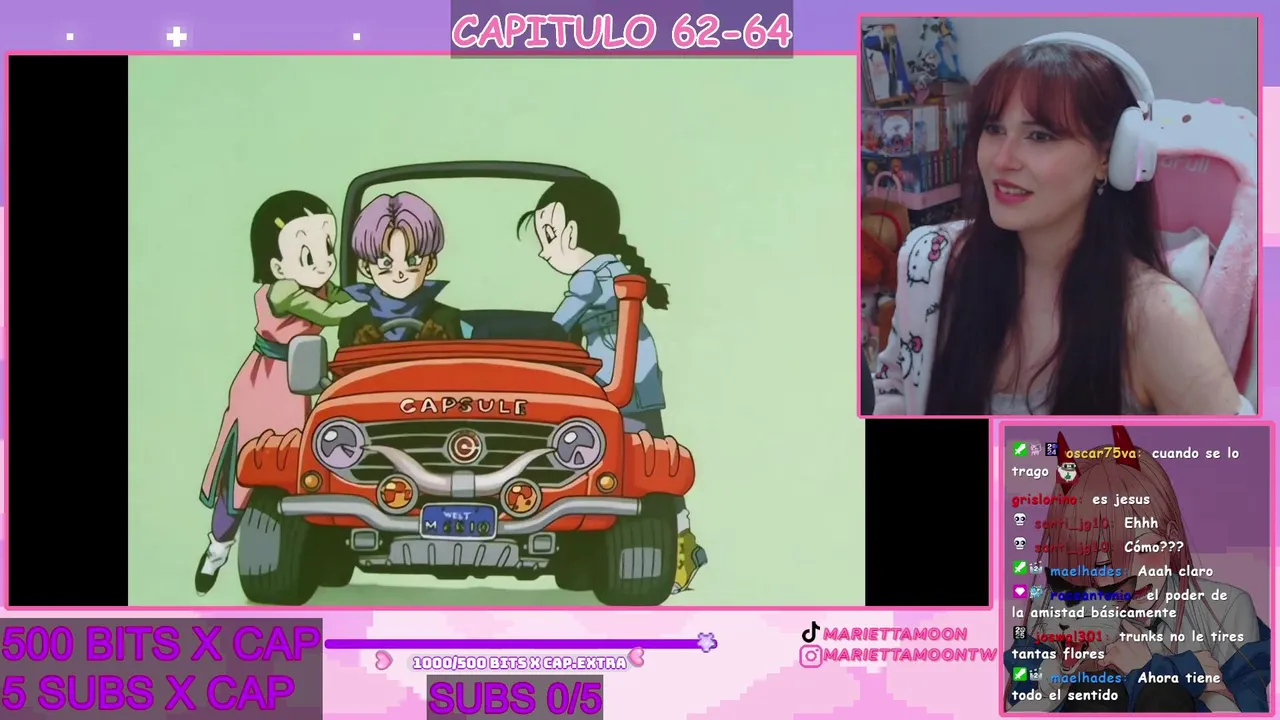This screenshot has width=1280, height=720.
Task: Click the flower marker ending the bits bar
Action: 707,642
